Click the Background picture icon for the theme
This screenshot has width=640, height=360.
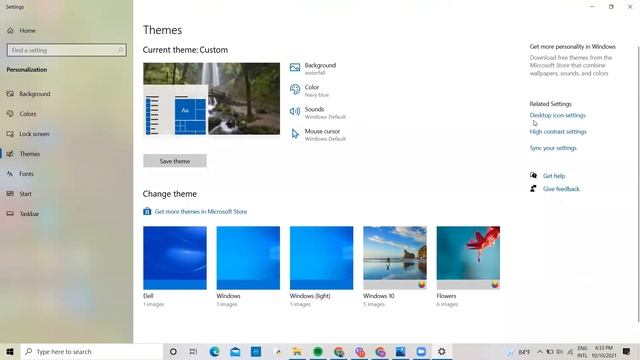point(295,67)
